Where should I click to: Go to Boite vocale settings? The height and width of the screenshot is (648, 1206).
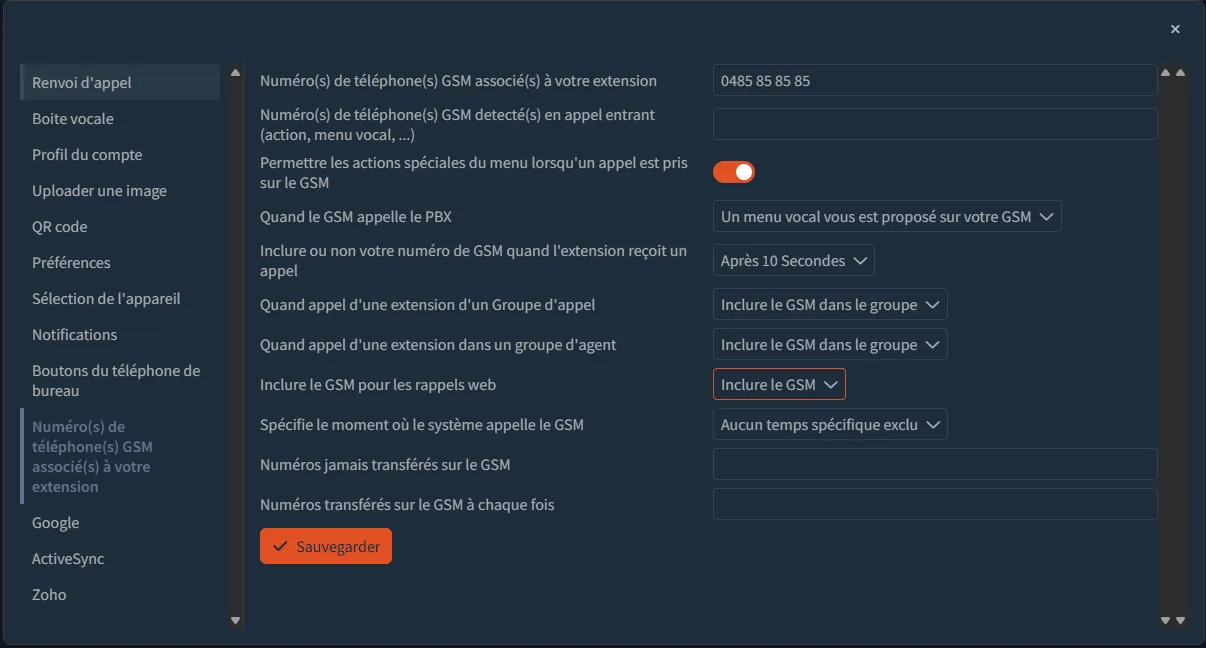pyautogui.click(x=120, y=118)
